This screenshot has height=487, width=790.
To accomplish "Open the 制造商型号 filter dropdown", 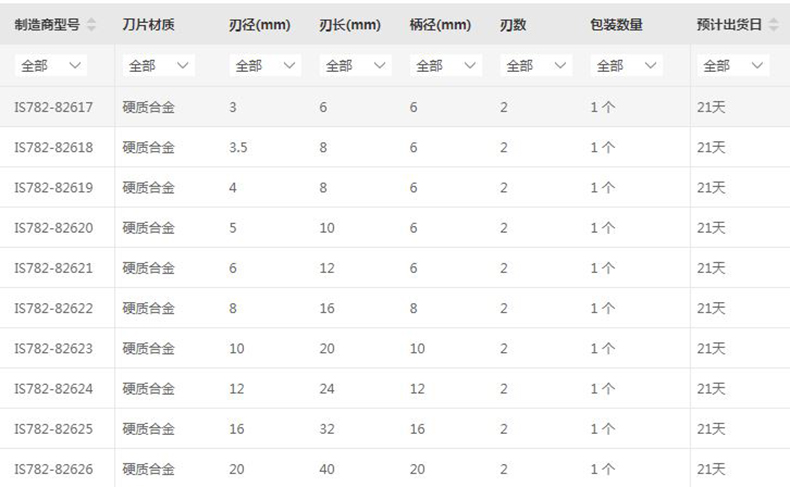I will (x=51, y=65).
